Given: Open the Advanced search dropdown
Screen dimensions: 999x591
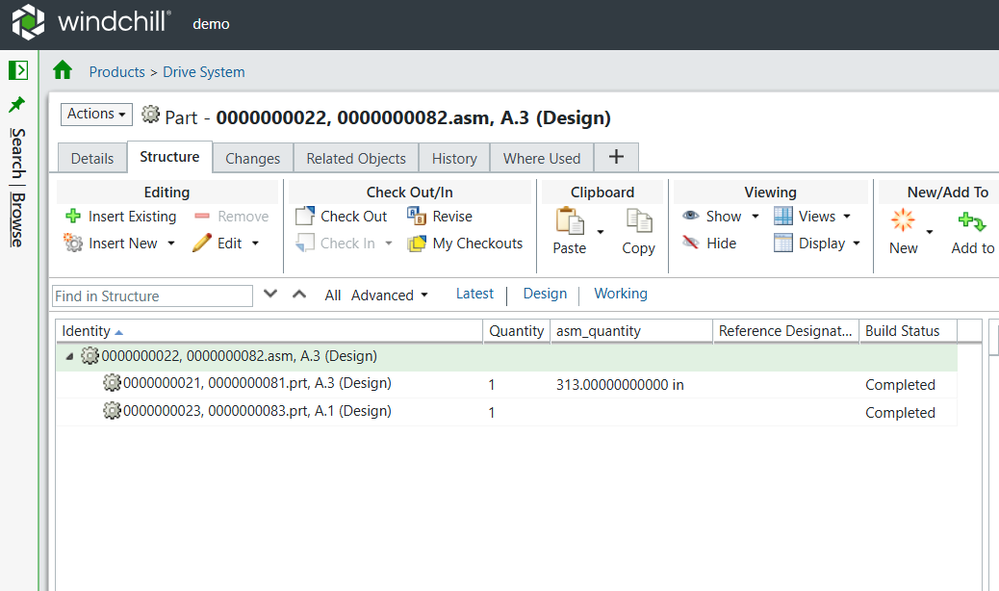Looking at the screenshot, I should point(389,295).
